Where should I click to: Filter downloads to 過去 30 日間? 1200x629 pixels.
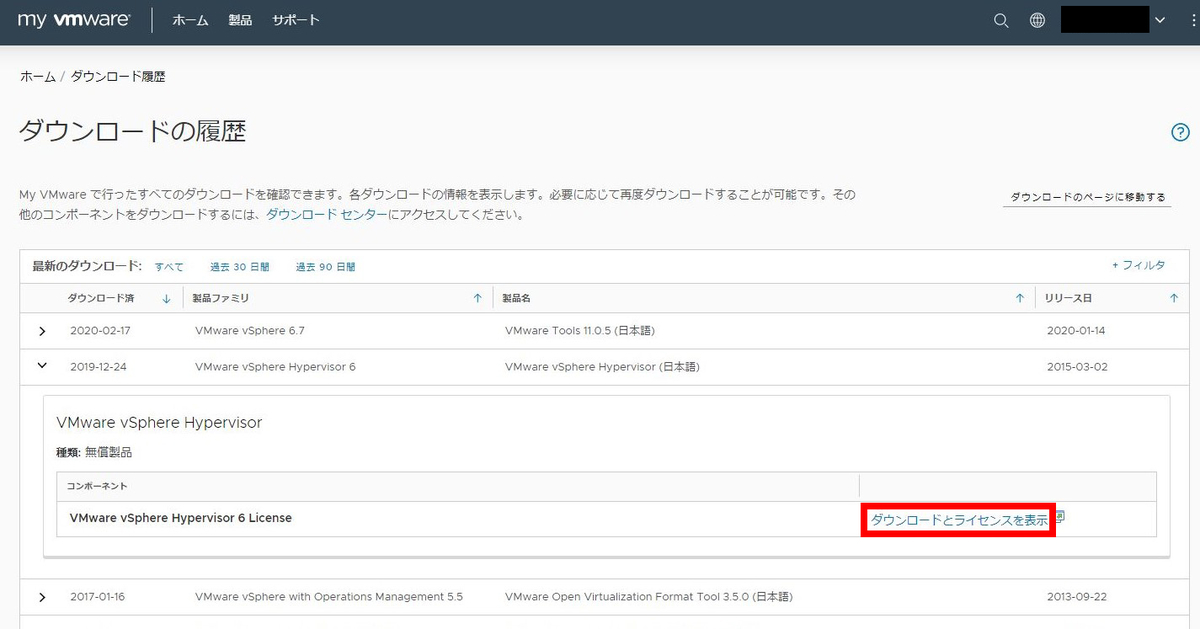click(x=239, y=267)
